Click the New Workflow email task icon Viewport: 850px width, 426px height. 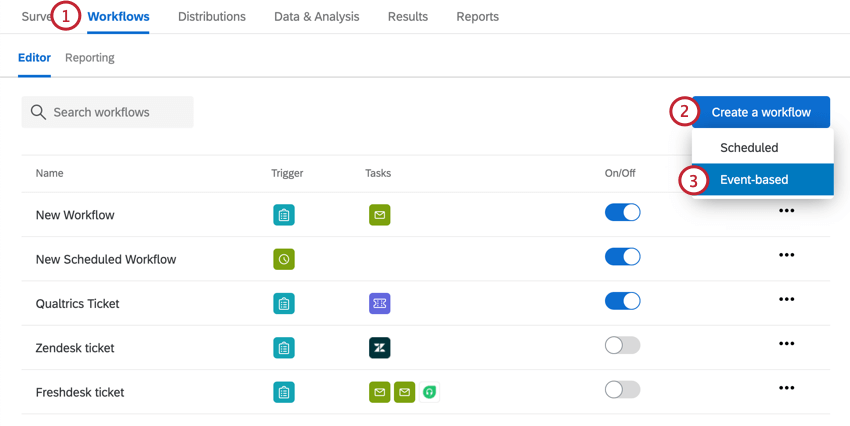379,215
